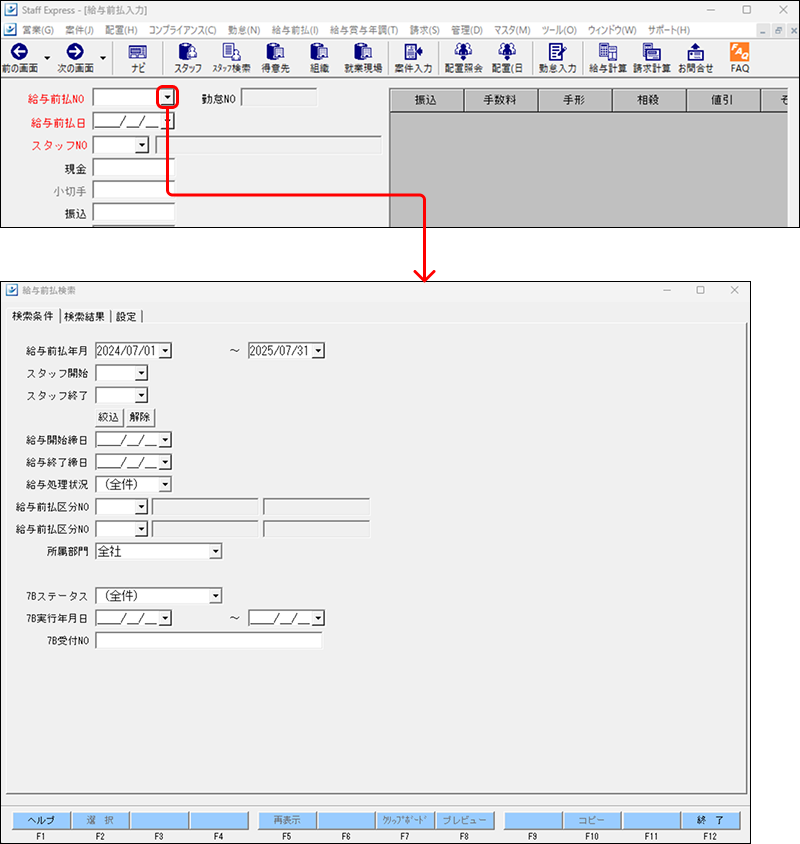Click the 終了 F12 button
The height and width of the screenshot is (844, 800).
tap(710, 820)
